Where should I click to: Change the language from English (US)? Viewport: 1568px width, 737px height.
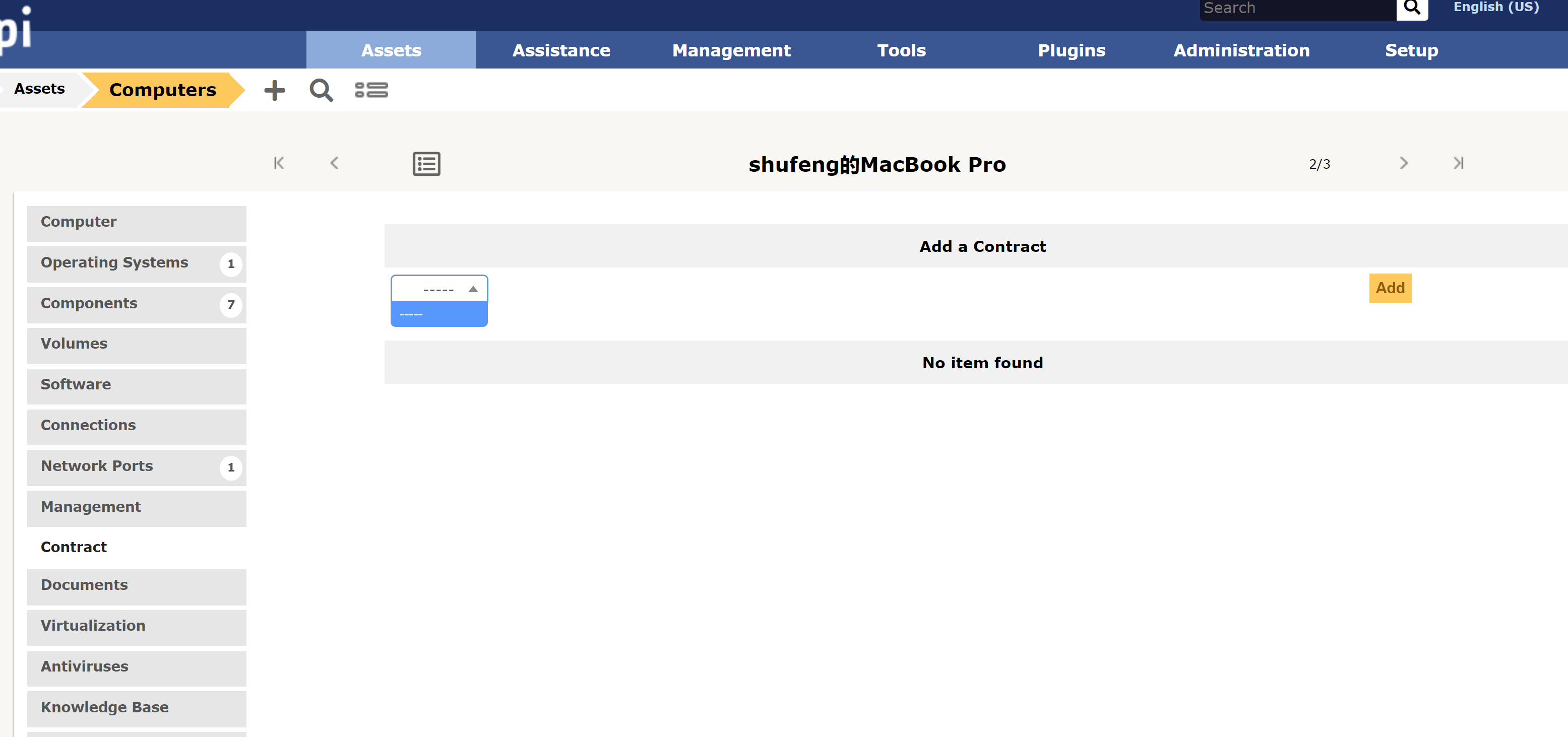click(x=1495, y=7)
